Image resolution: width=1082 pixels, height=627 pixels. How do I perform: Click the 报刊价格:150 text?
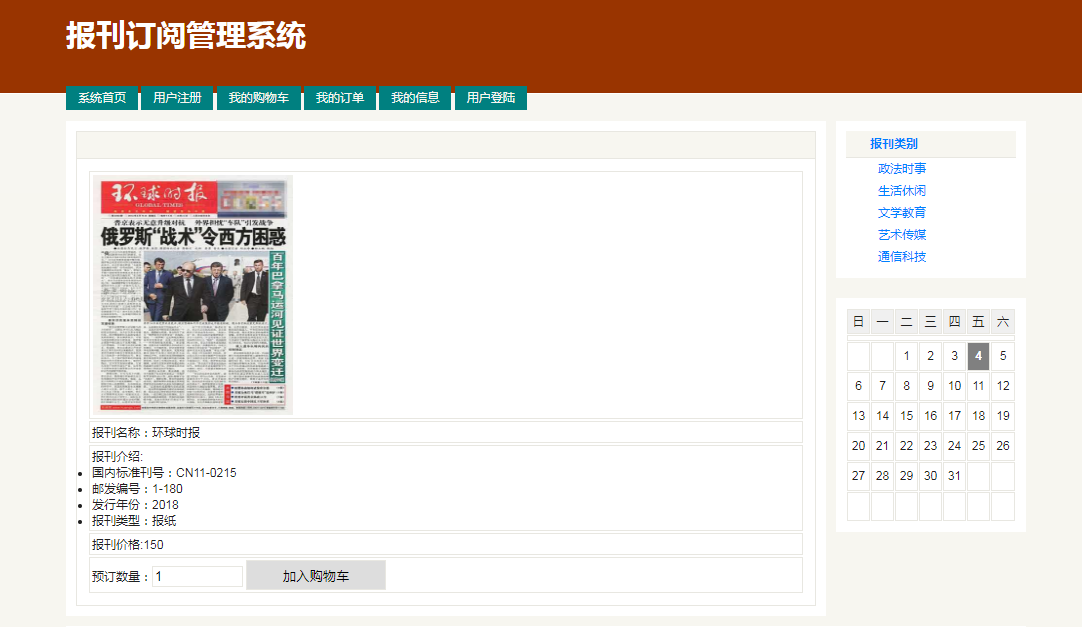(128, 544)
